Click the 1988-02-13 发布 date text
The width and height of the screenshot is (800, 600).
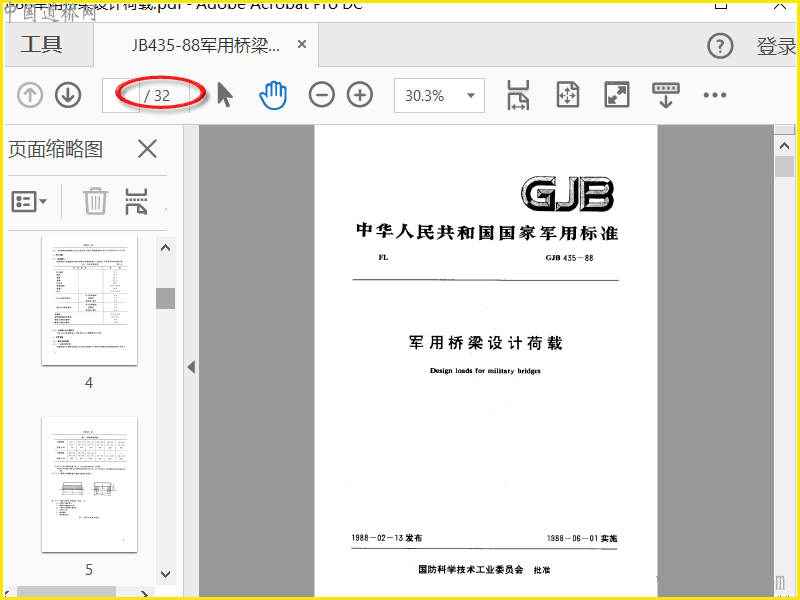click(387, 538)
